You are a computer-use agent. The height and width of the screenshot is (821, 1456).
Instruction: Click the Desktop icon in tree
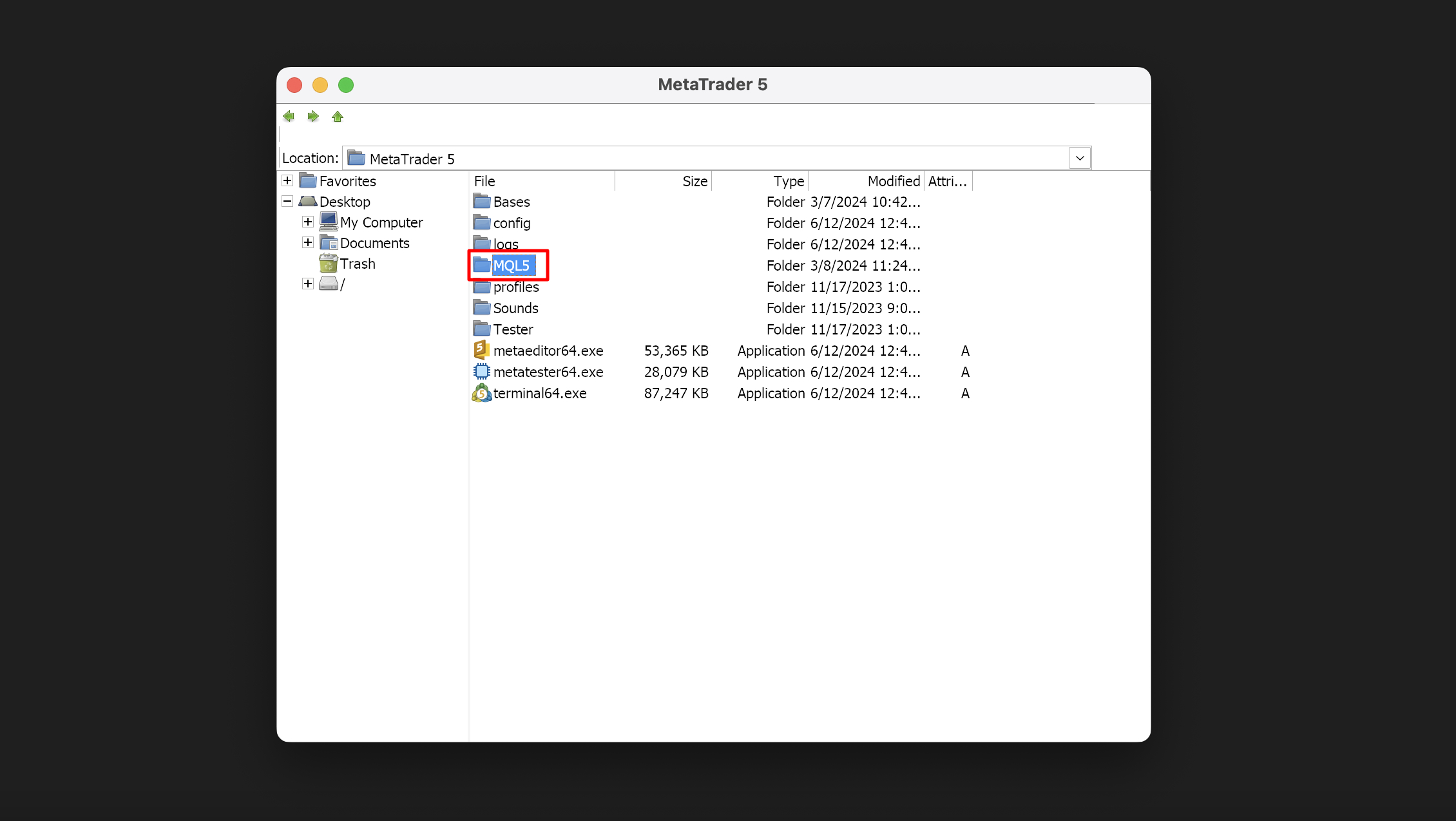[308, 201]
